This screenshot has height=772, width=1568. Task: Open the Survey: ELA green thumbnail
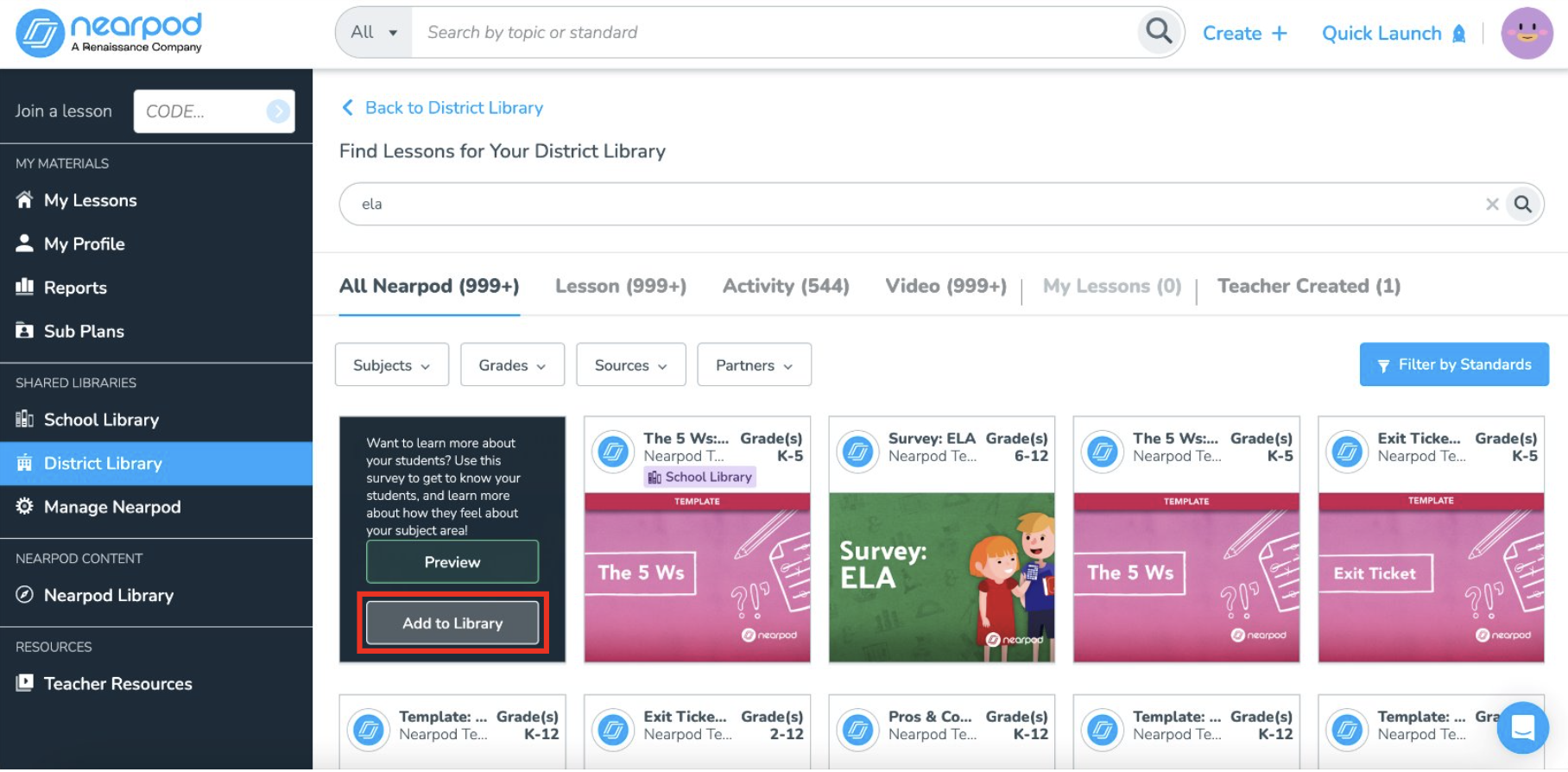pyautogui.click(x=941, y=577)
